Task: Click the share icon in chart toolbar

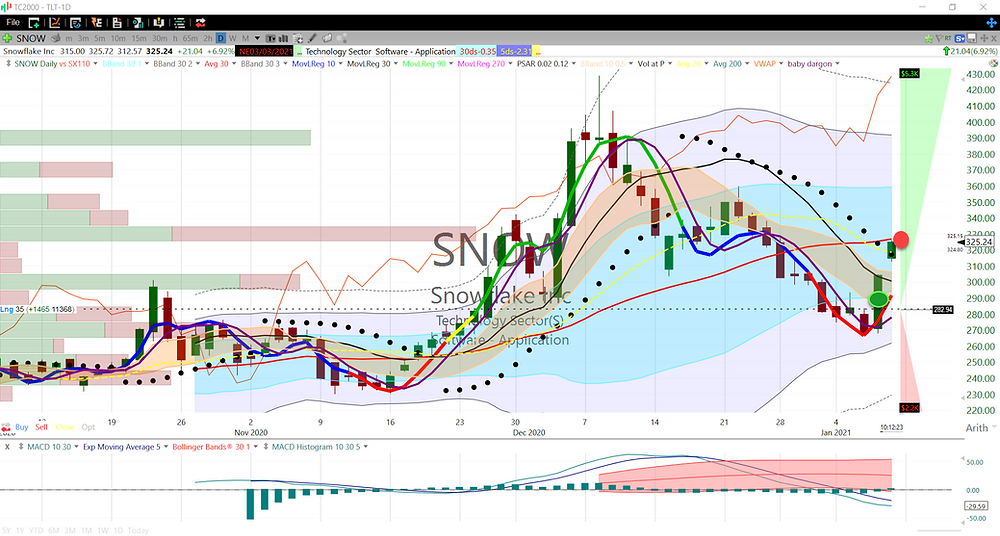Action: pos(342,38)
